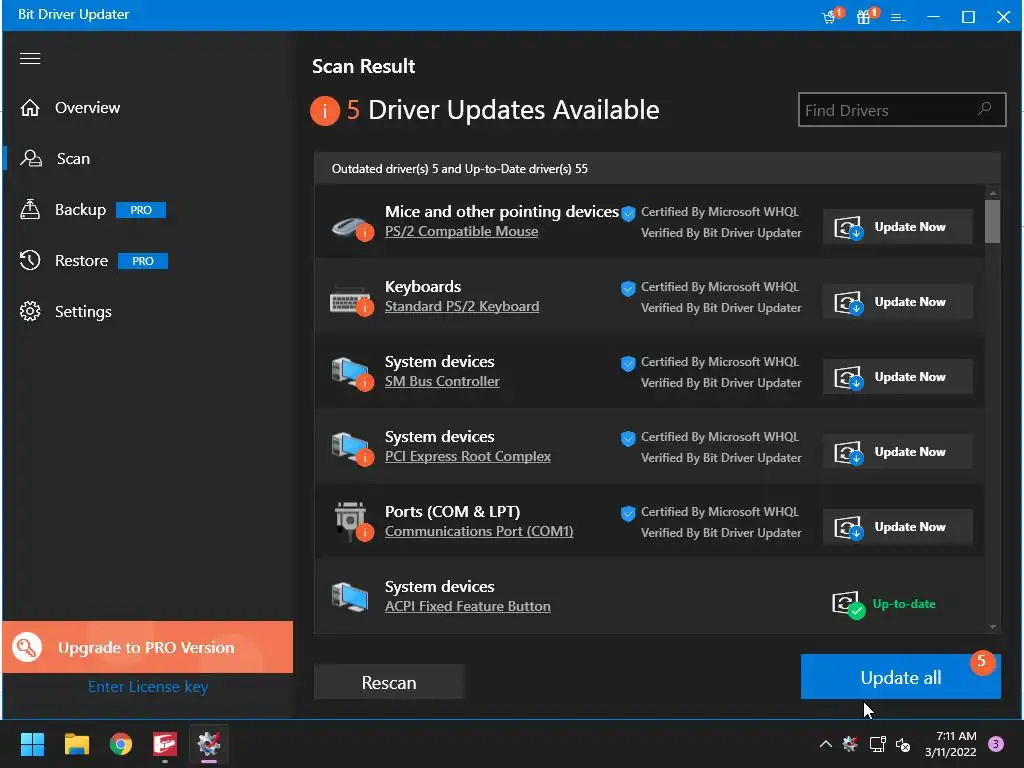Update the Standard PS/2 Keyboard driver now

(x=898, y=302)
